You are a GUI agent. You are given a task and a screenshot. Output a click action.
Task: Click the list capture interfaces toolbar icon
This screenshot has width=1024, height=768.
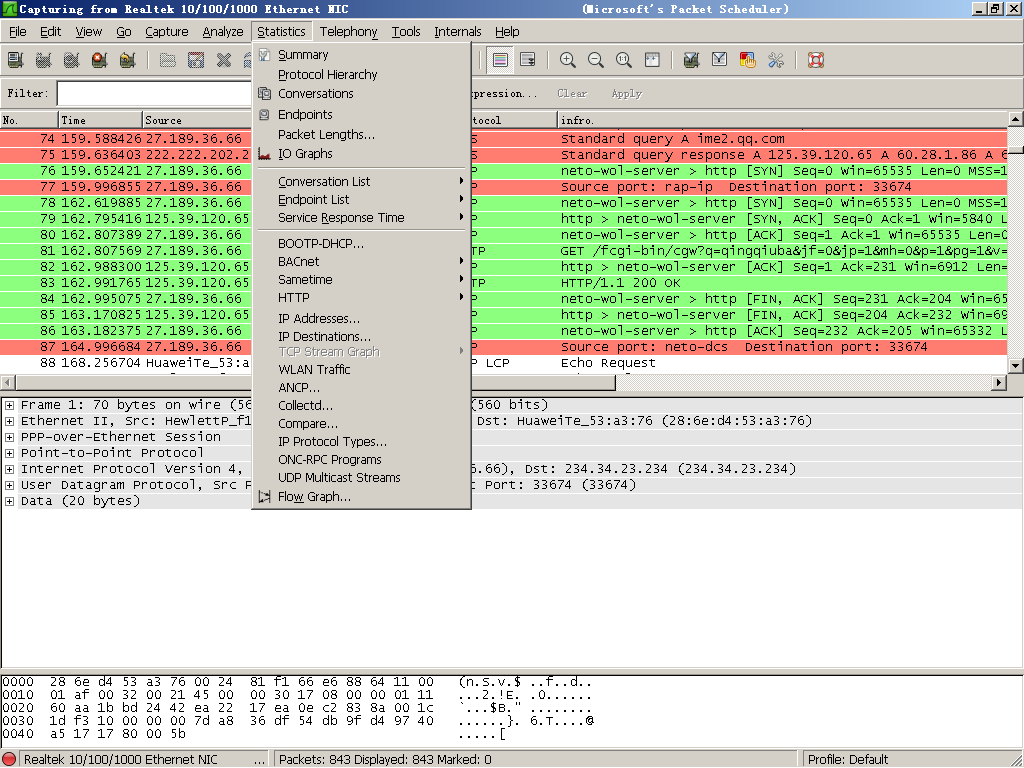[16, 60]
